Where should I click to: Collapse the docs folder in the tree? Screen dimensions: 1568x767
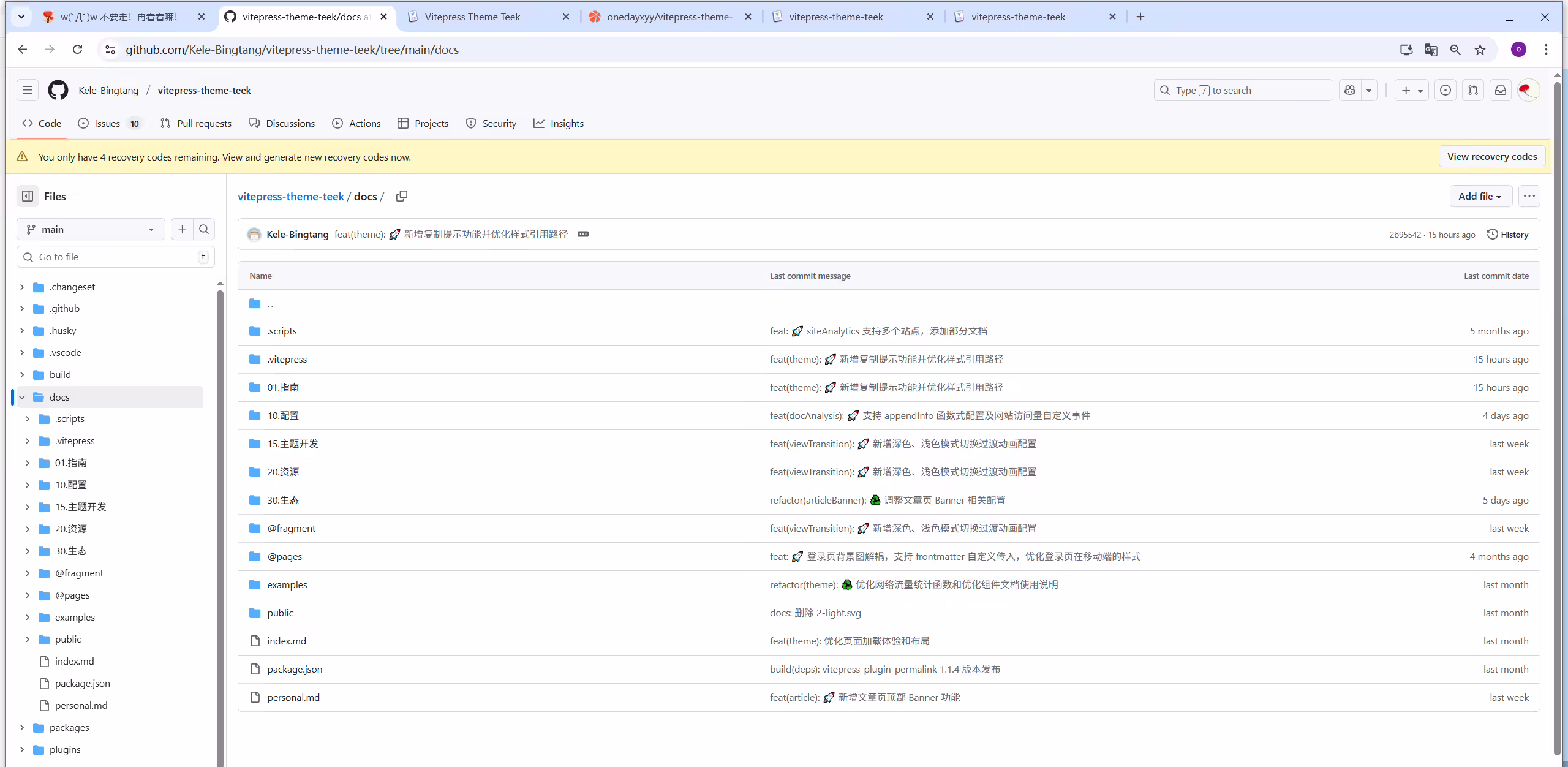pos(22,397)
